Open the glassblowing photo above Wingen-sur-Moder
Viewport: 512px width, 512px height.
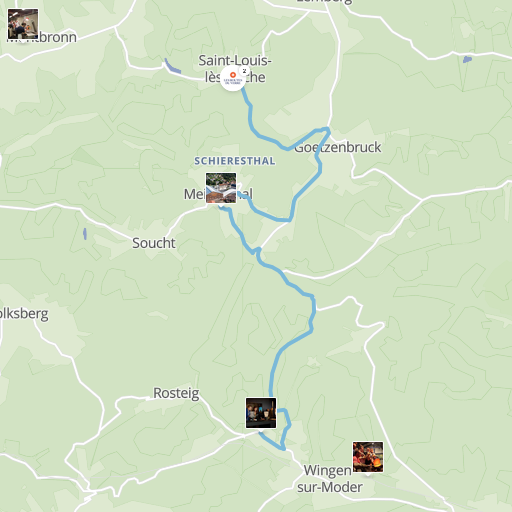click(368, 457)
